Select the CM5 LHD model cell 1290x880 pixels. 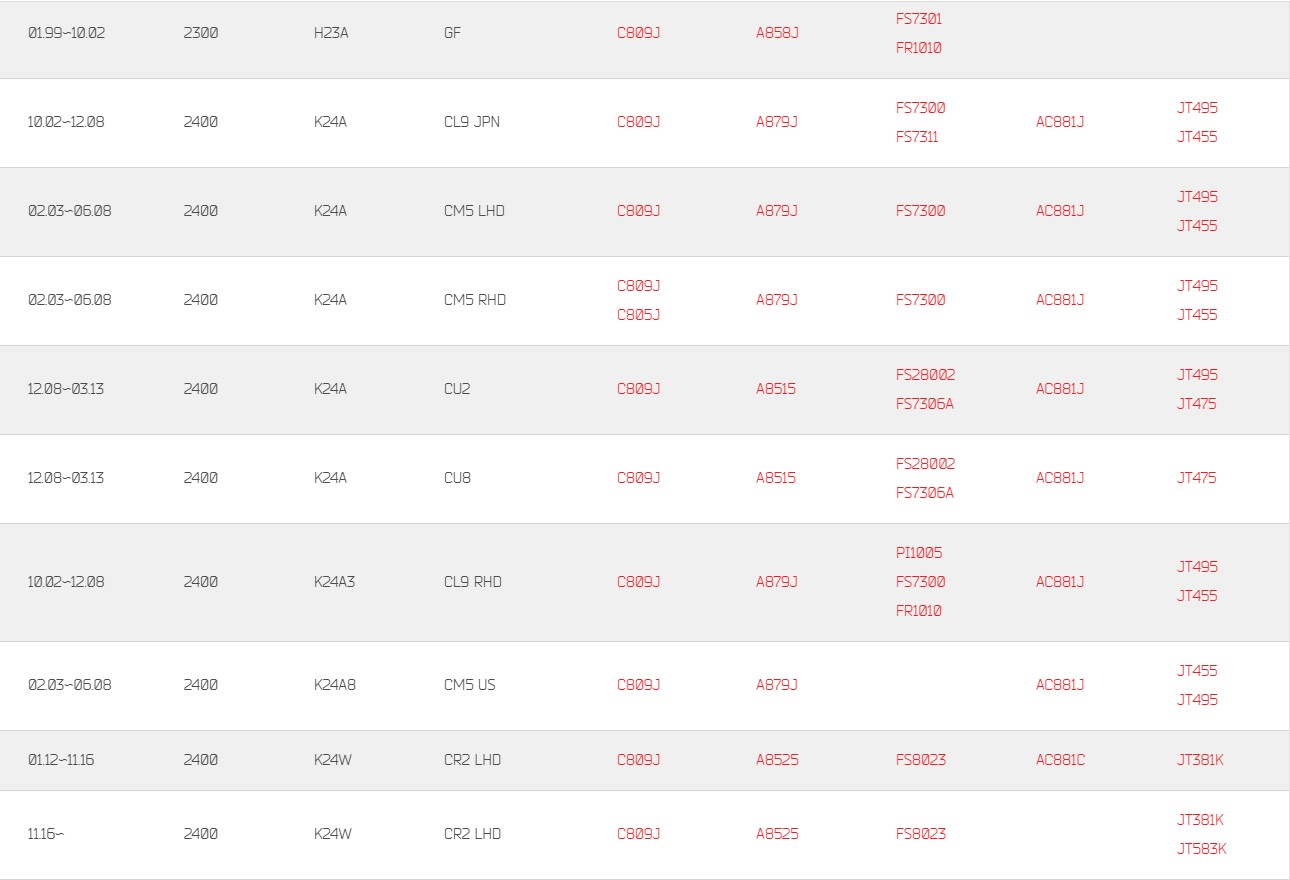tap(474, 211)
